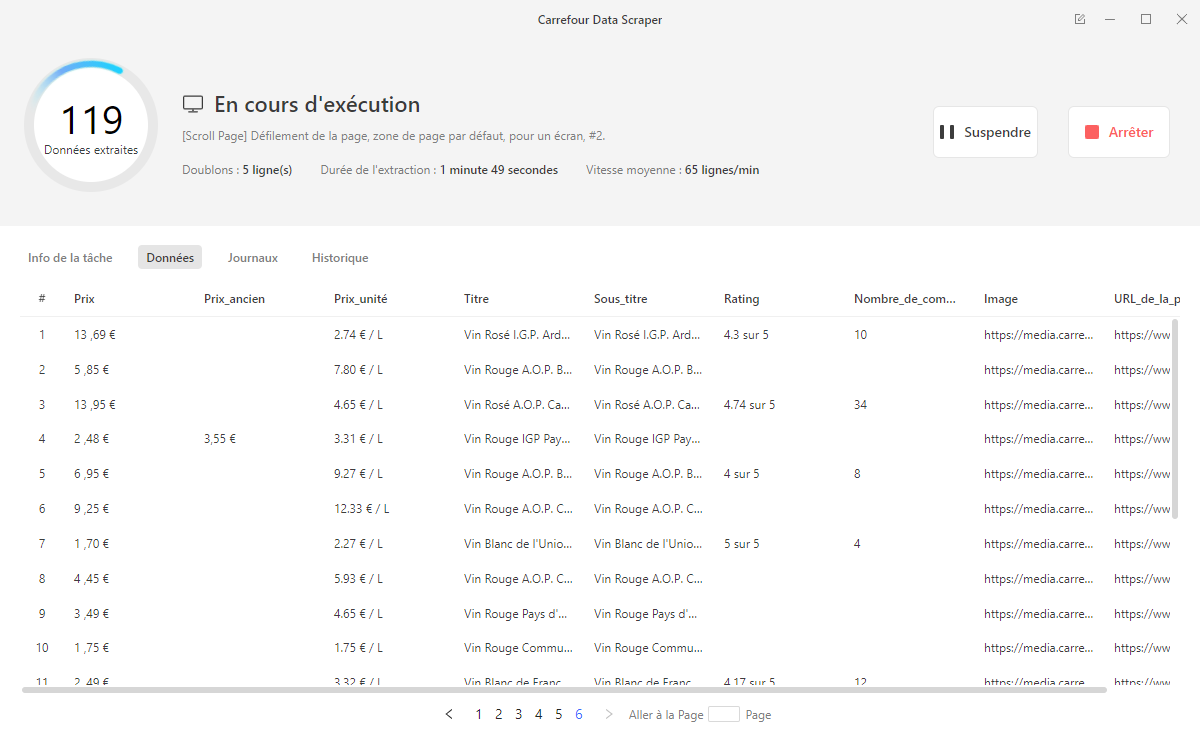This screenshot has width=1200, height=734.
Task: Click the title Vin Rouge Pays d'... in row 9
Action: click(516, 614)
